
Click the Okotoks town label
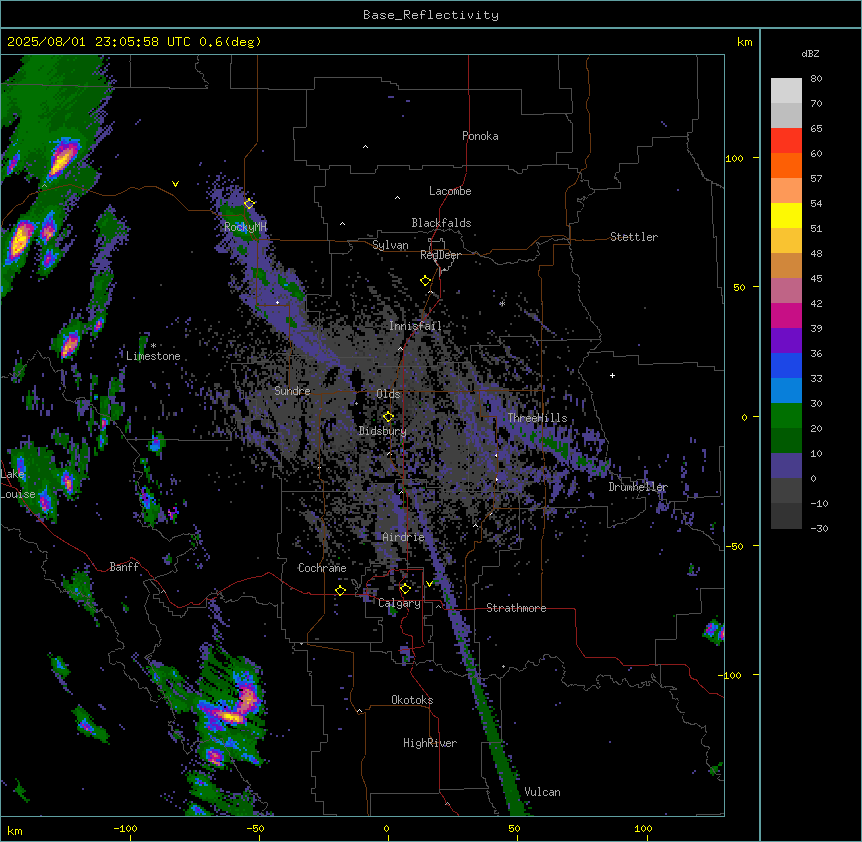tap(412, 700)
